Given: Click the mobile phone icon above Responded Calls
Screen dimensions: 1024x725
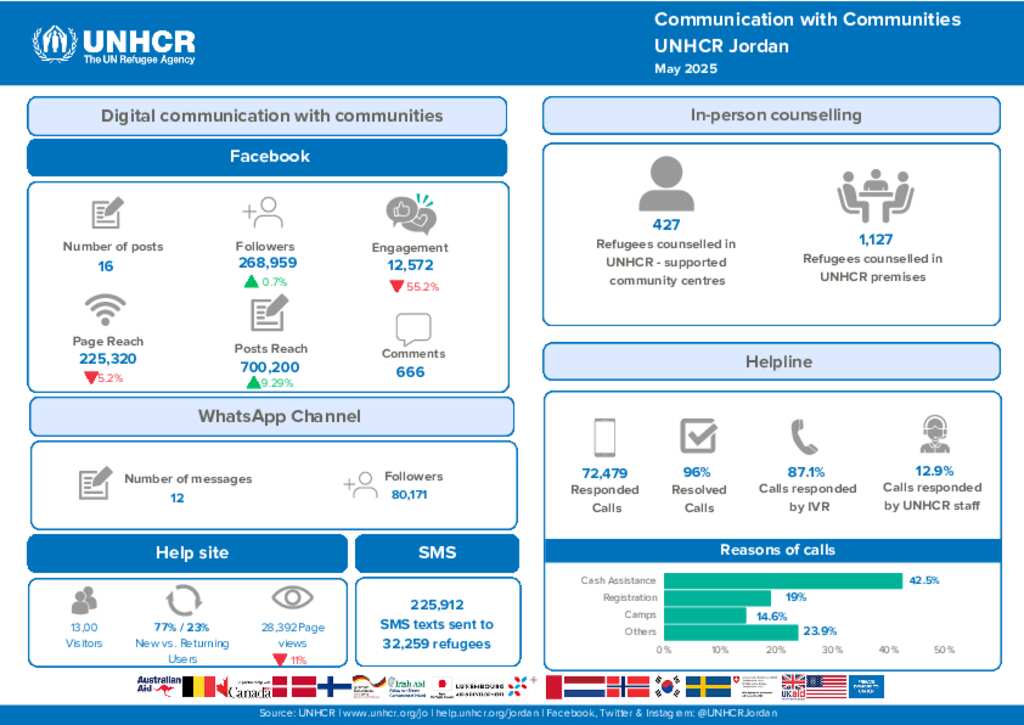Looking at the screenshot, I should coord(604,437).
